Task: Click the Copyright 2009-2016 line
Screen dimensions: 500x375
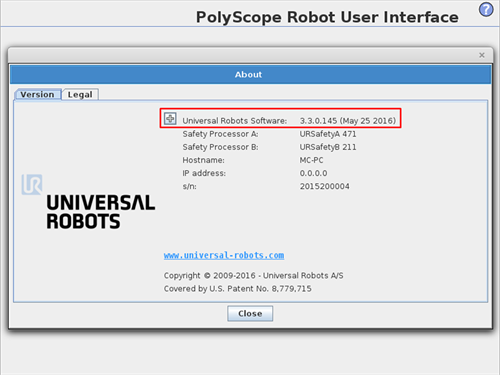Action: coord(253,276)
